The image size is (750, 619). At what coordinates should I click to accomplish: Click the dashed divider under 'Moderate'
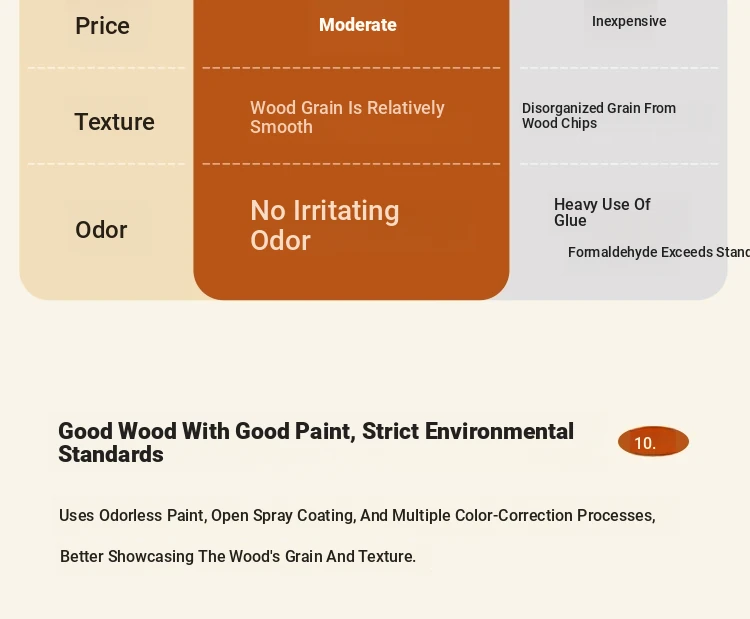[x=351, y=68]
